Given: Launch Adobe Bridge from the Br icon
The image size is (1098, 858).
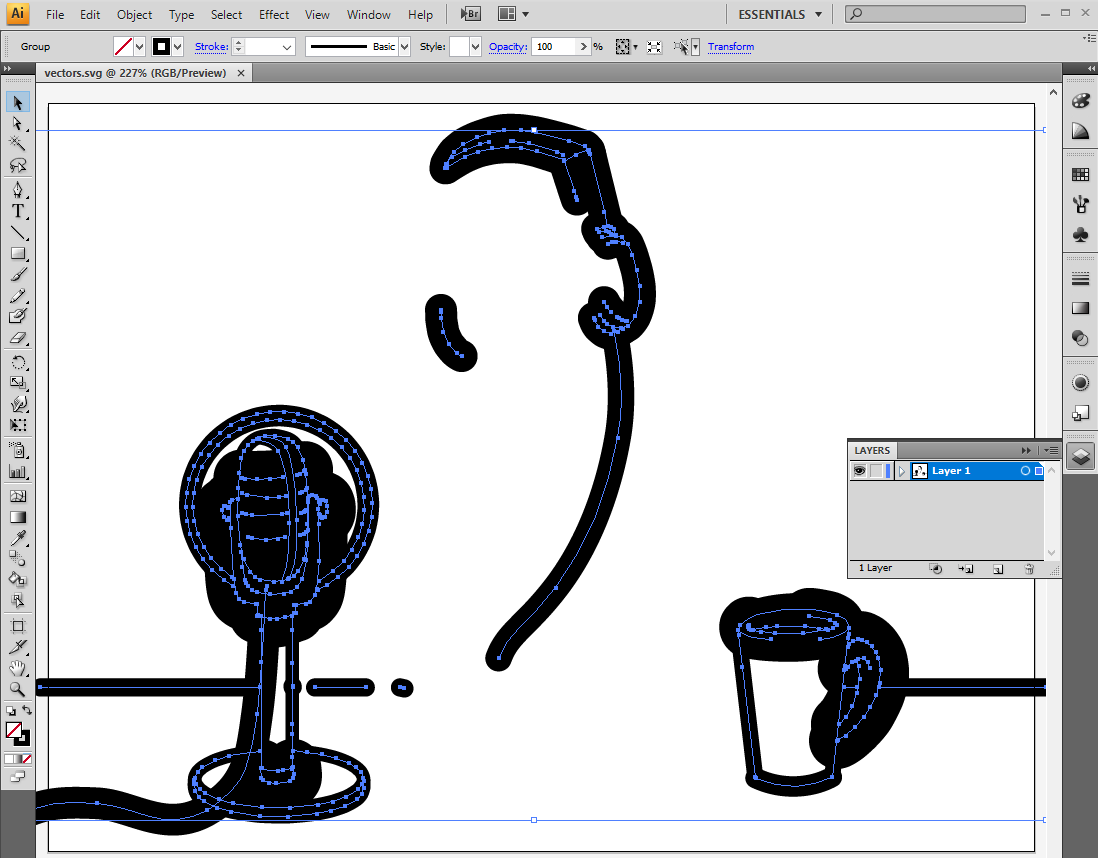Looking at the screenshot, I should pyautogui.click(x=470, y=15).
